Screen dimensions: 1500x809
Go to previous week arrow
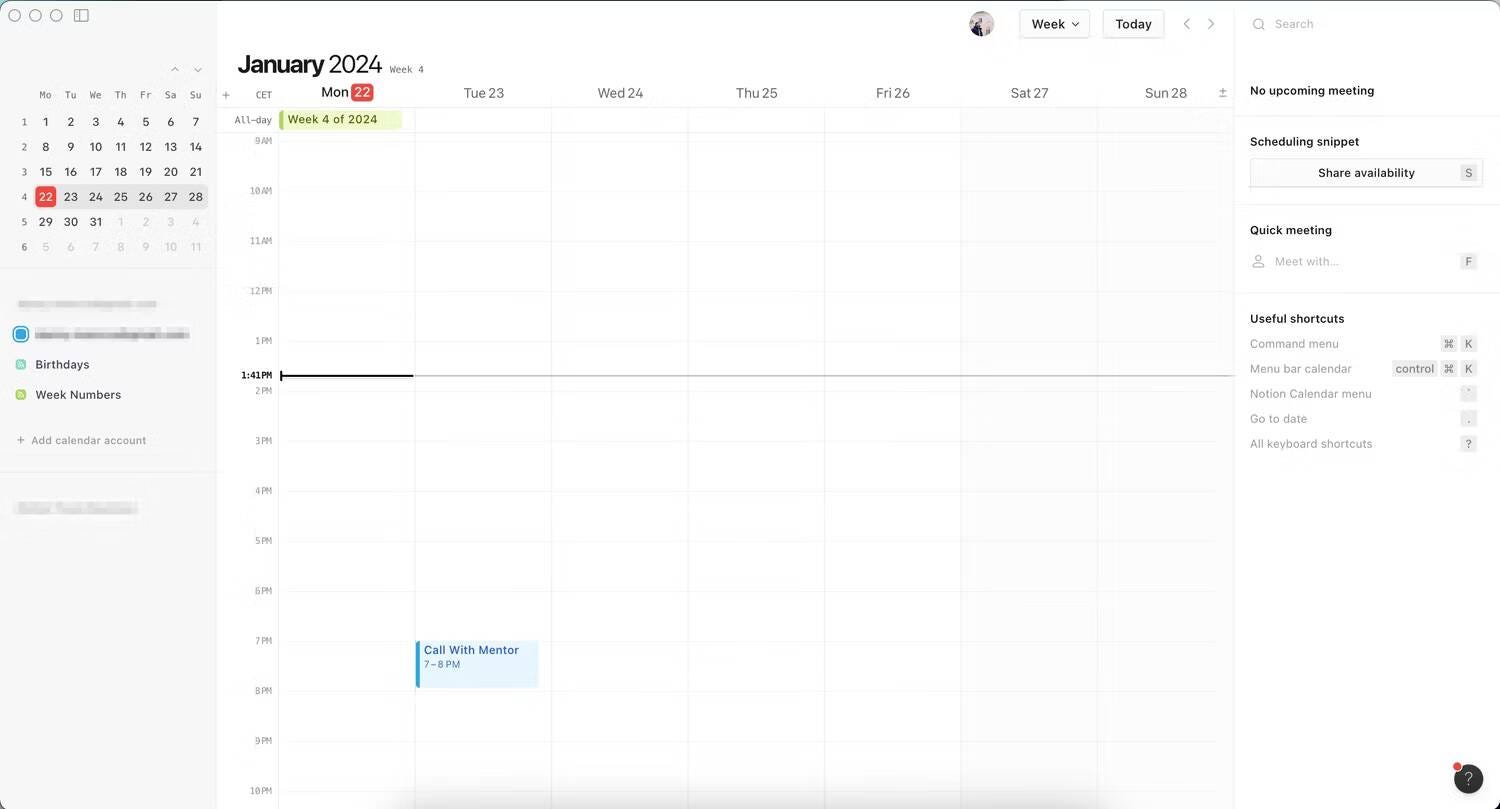coord(1187,24)
